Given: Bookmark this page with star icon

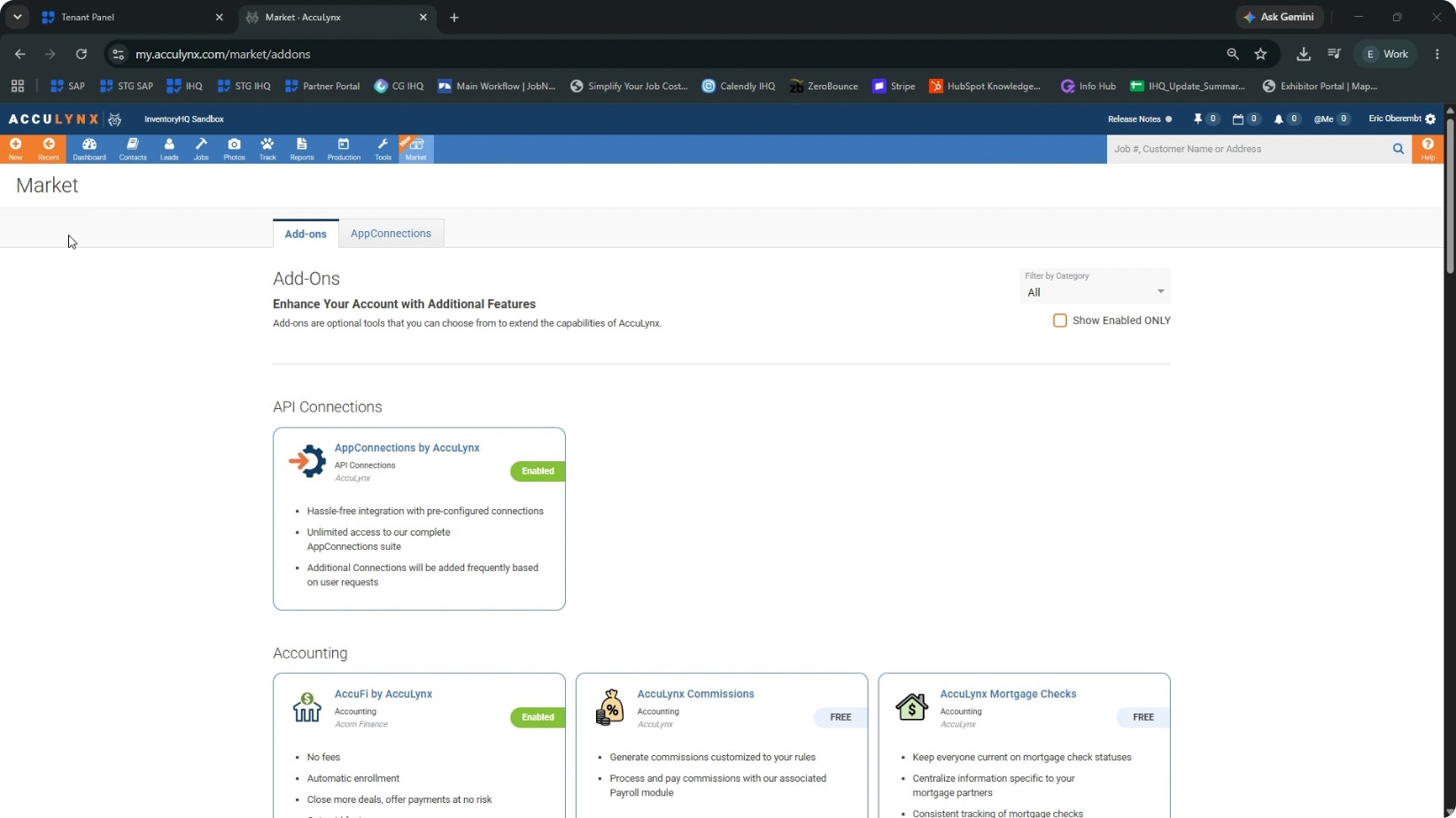Looking at the screenshot, I should [1260, 54].
